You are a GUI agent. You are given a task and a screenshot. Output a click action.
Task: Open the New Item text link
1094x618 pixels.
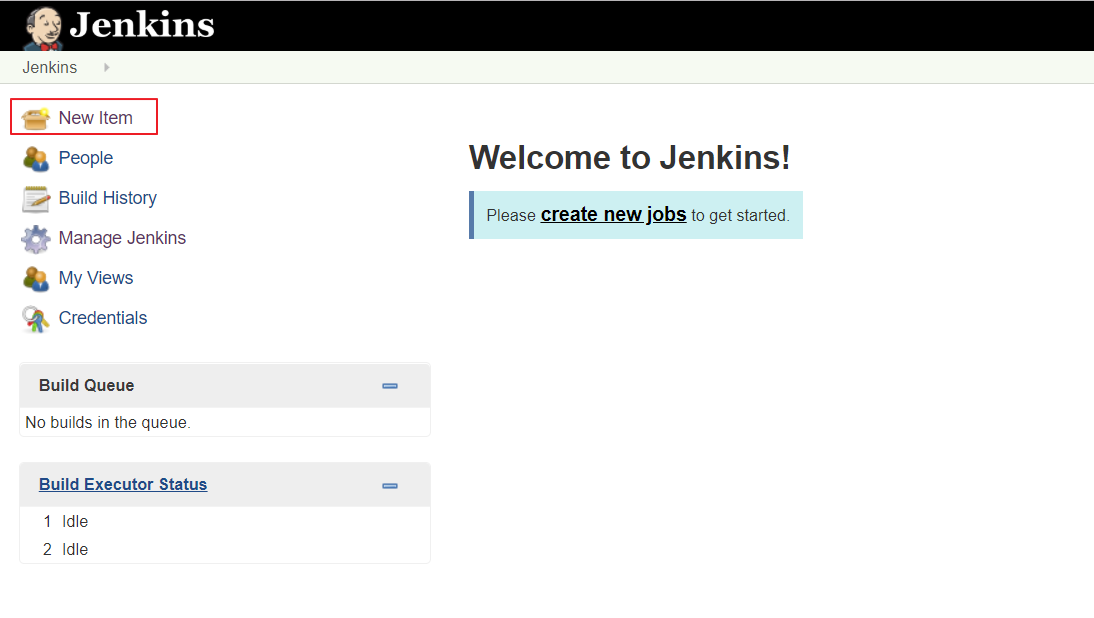95,118
